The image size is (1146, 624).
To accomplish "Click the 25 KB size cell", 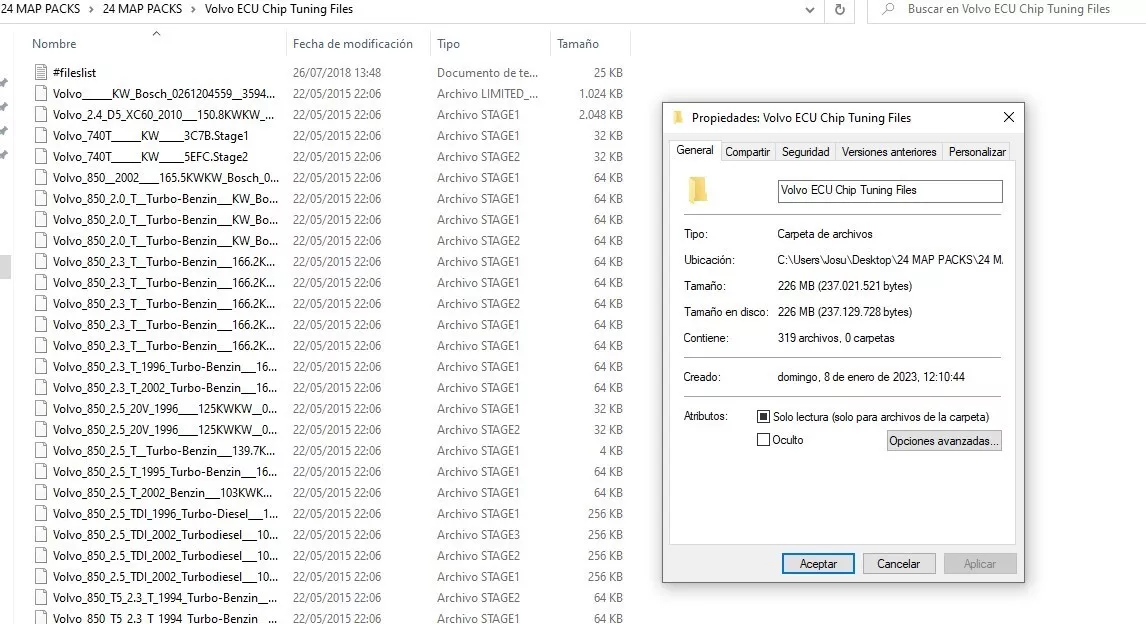I will pyautogui.click(x=608, y=73).
